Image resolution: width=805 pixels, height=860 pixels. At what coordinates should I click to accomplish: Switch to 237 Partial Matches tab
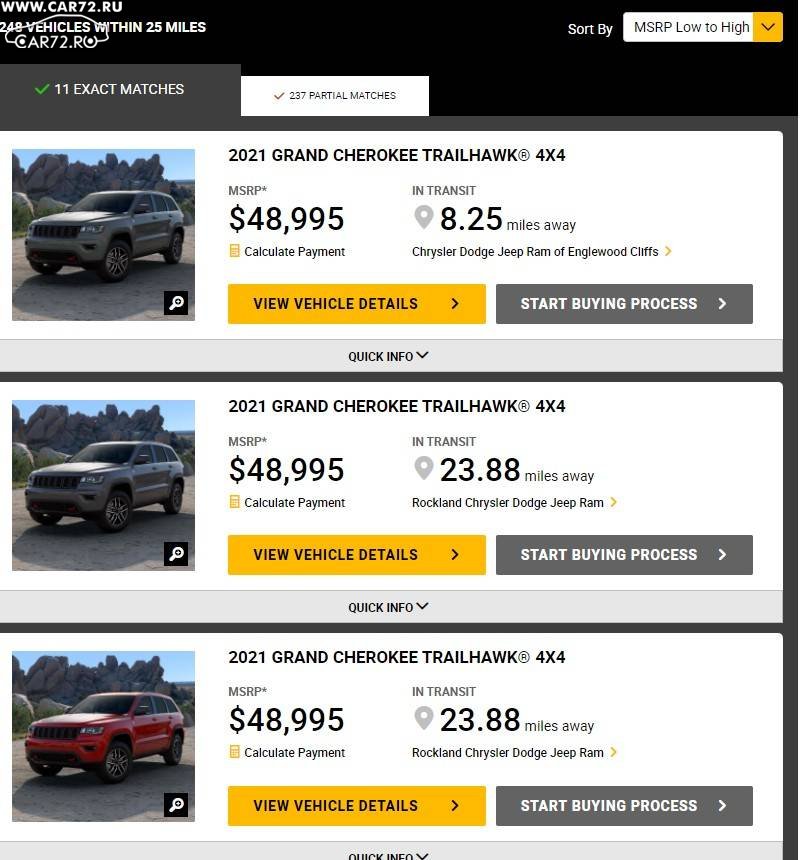tap(335, 96)
